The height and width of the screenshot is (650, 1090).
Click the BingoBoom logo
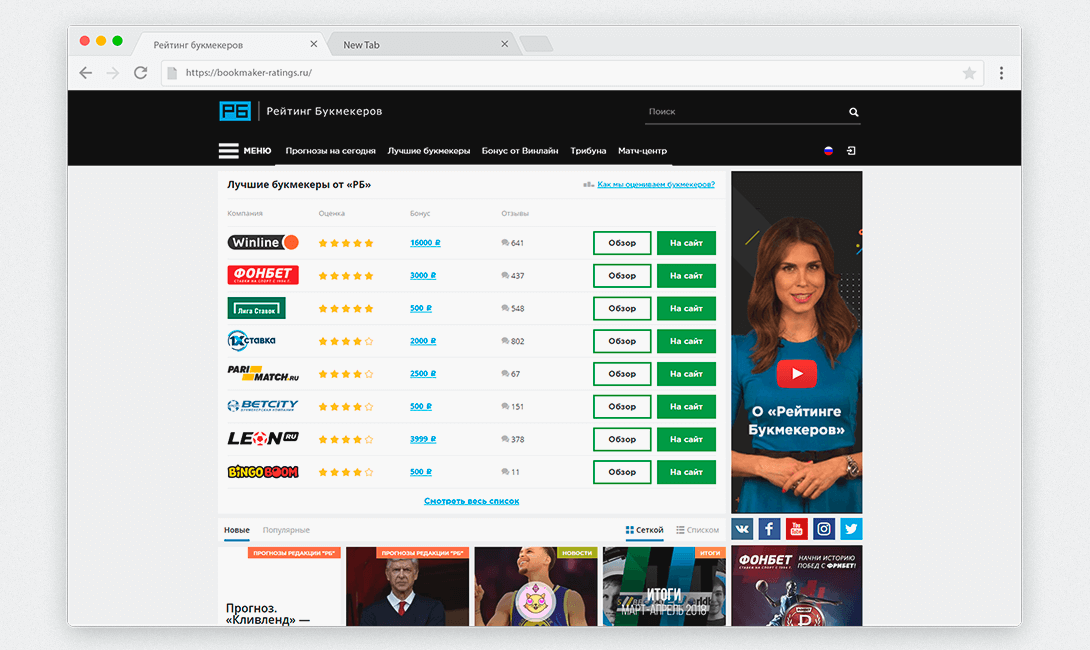coord(263,472)
